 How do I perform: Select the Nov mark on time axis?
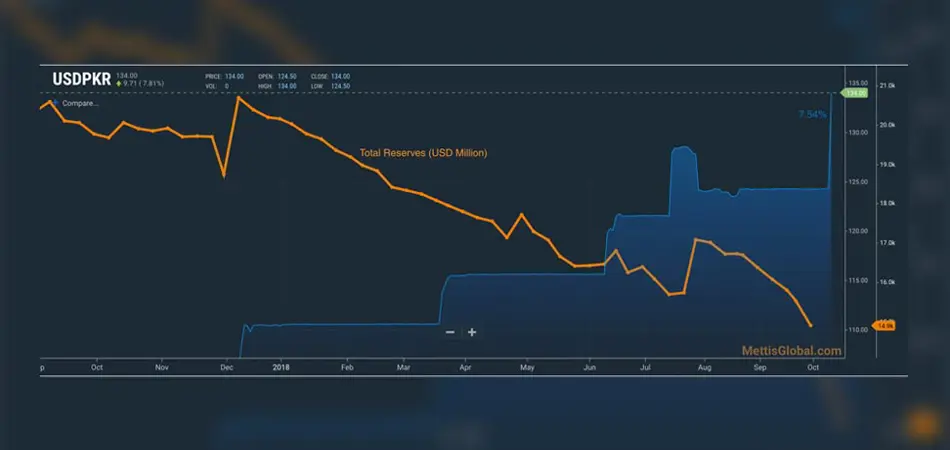point(161,367)
